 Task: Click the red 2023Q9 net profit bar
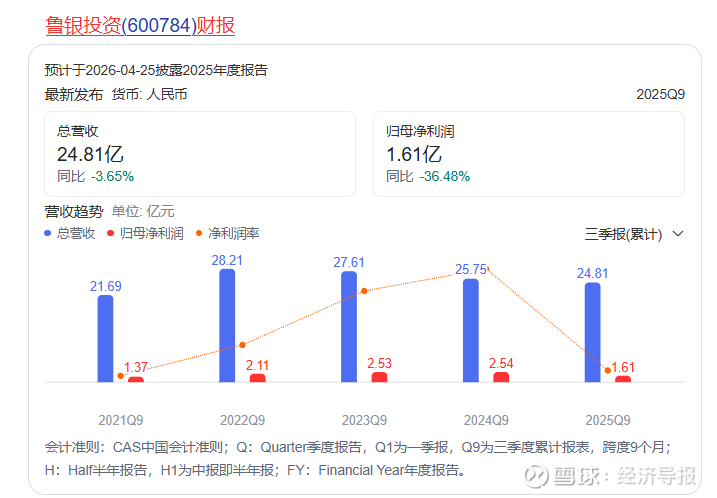[380, 377]
